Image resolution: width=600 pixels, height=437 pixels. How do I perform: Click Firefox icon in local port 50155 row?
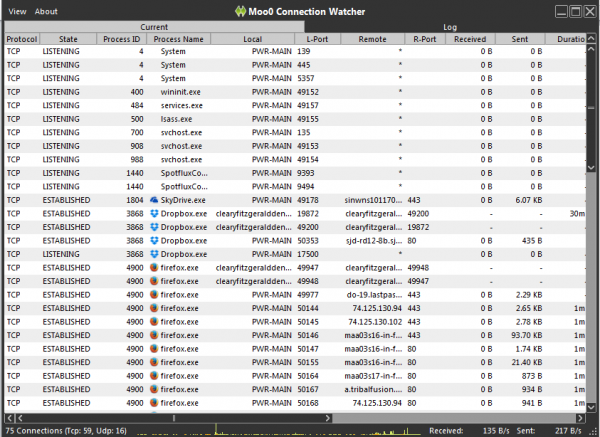154,362
